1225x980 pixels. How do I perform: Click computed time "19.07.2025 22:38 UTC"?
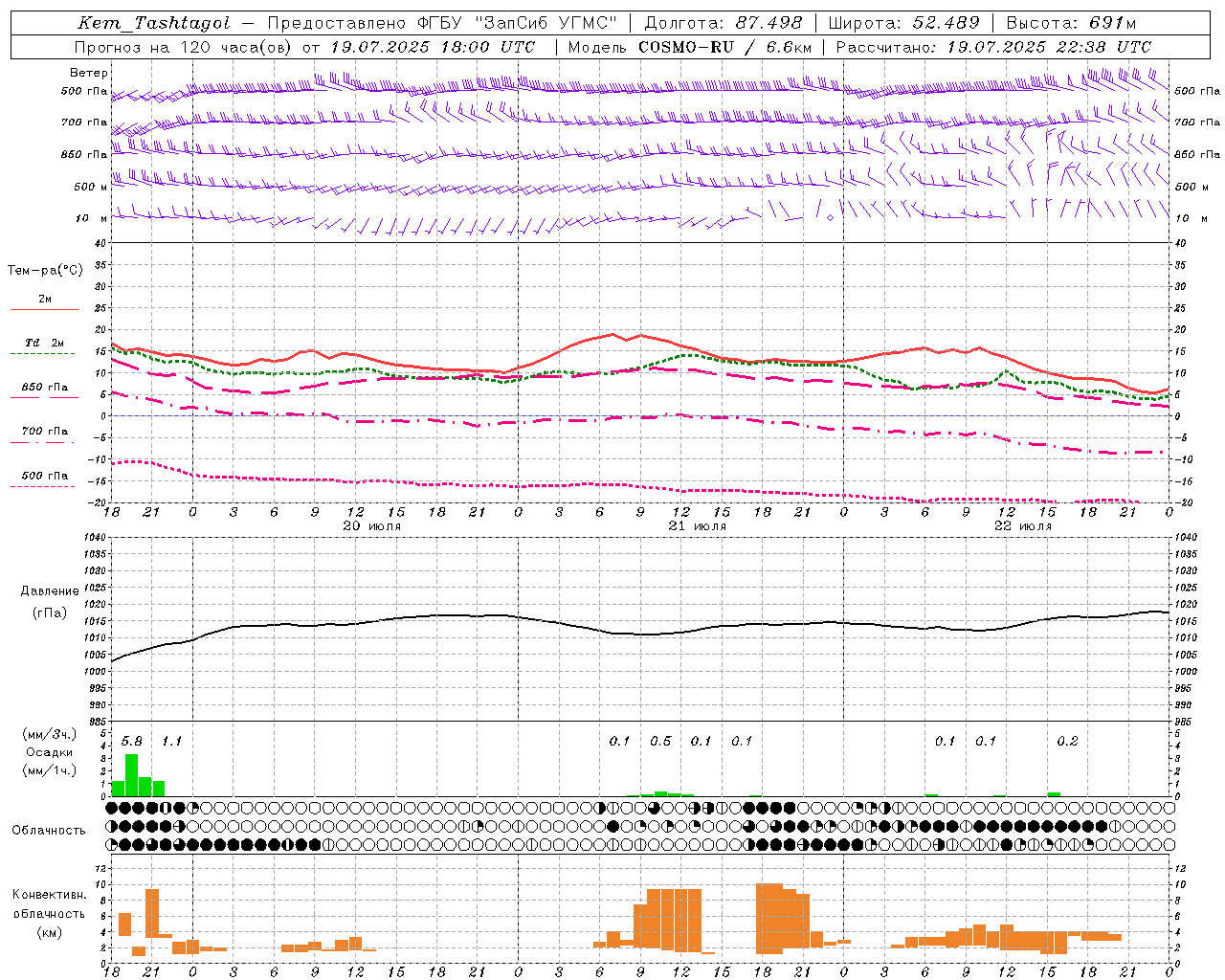(1050, 47)
